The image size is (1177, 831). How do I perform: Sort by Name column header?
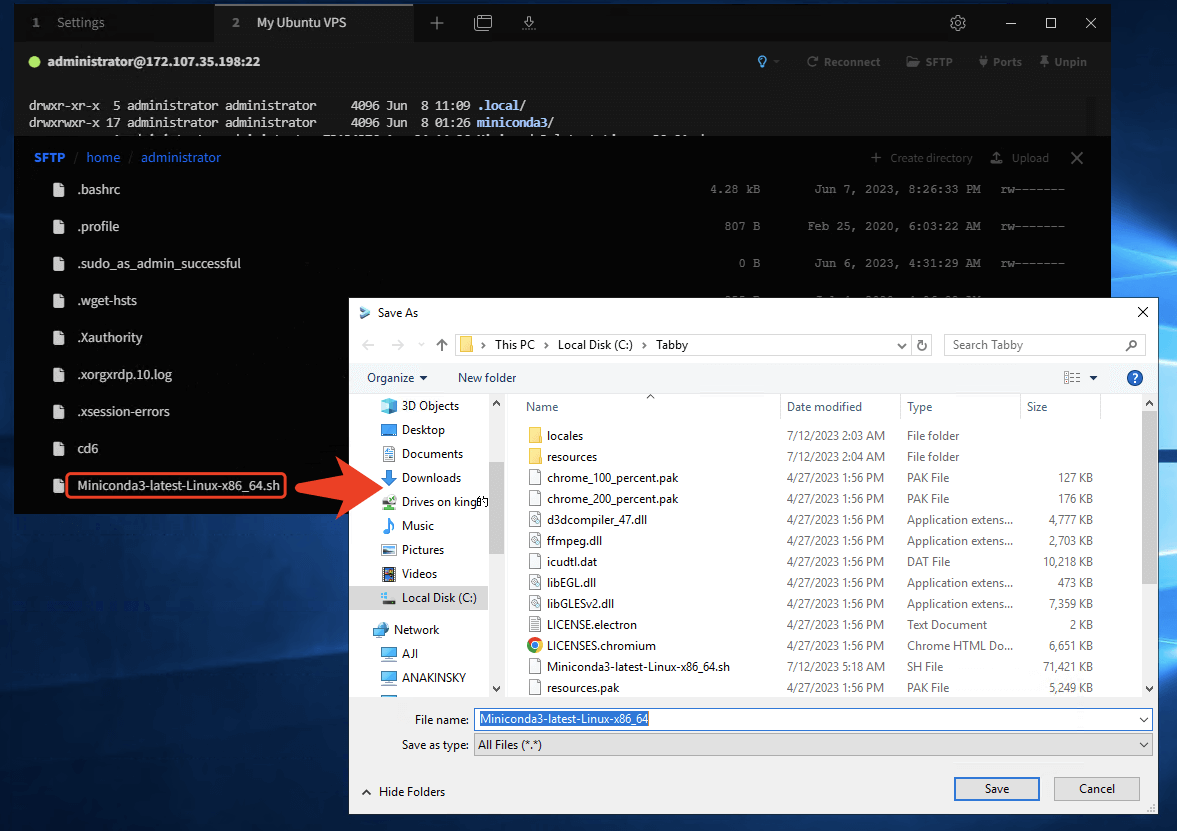pos(542,407)
